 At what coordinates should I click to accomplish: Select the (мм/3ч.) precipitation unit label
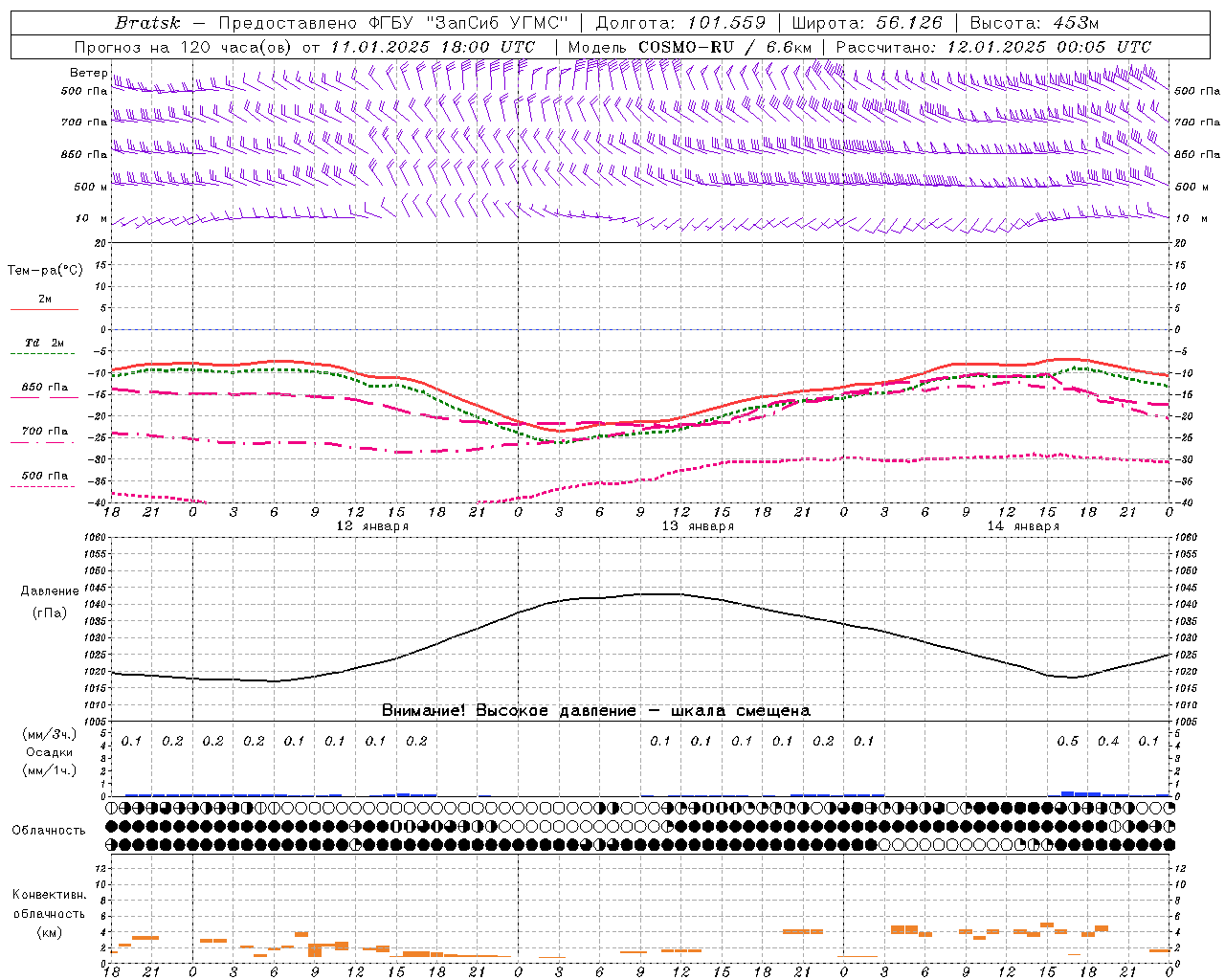click(49, 734)
